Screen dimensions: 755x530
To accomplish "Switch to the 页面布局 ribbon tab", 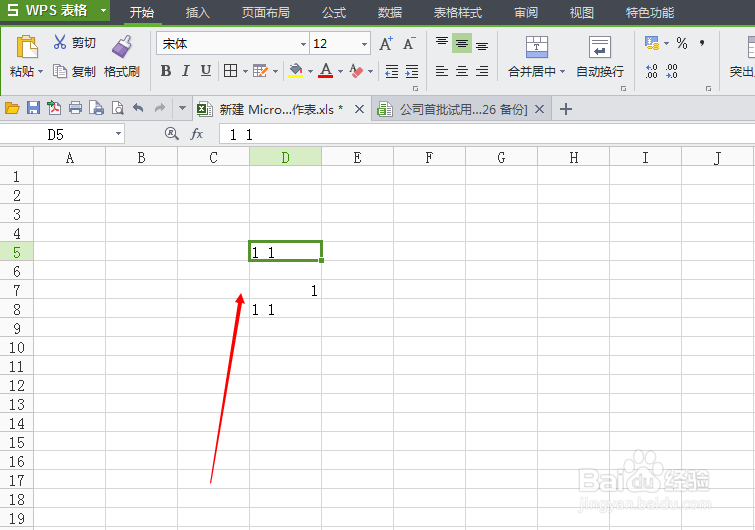I will pyautogui.click(x=266, y=12).
